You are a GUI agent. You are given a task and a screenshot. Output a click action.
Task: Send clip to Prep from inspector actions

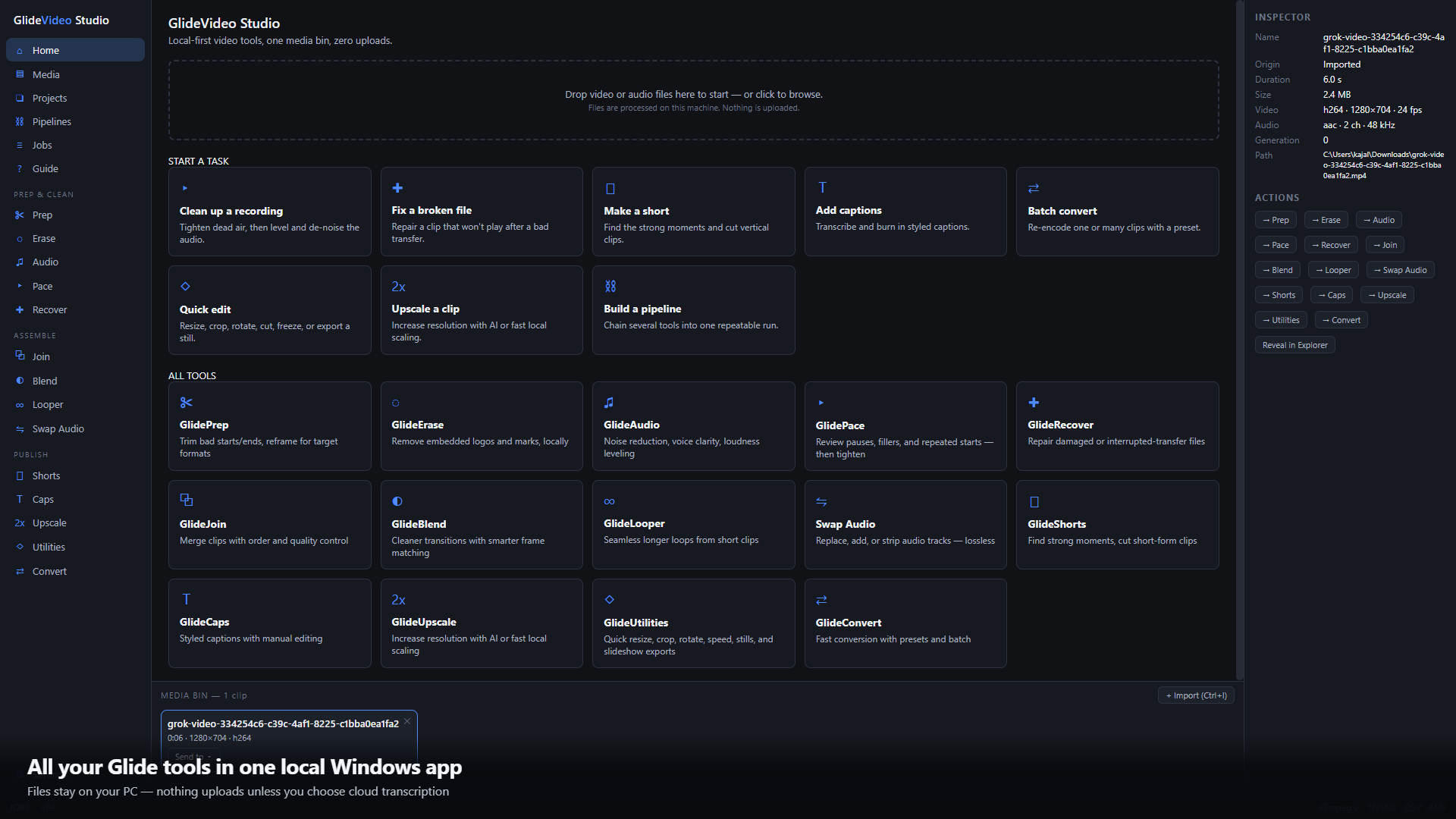[x=1276, y=220]
